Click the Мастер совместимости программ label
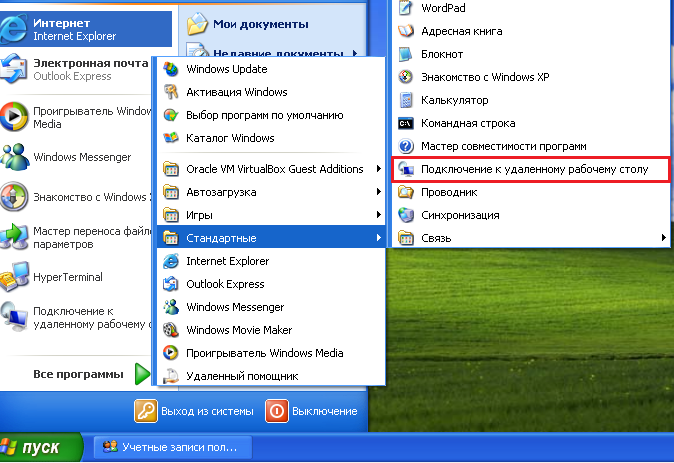 coord(503,147)
